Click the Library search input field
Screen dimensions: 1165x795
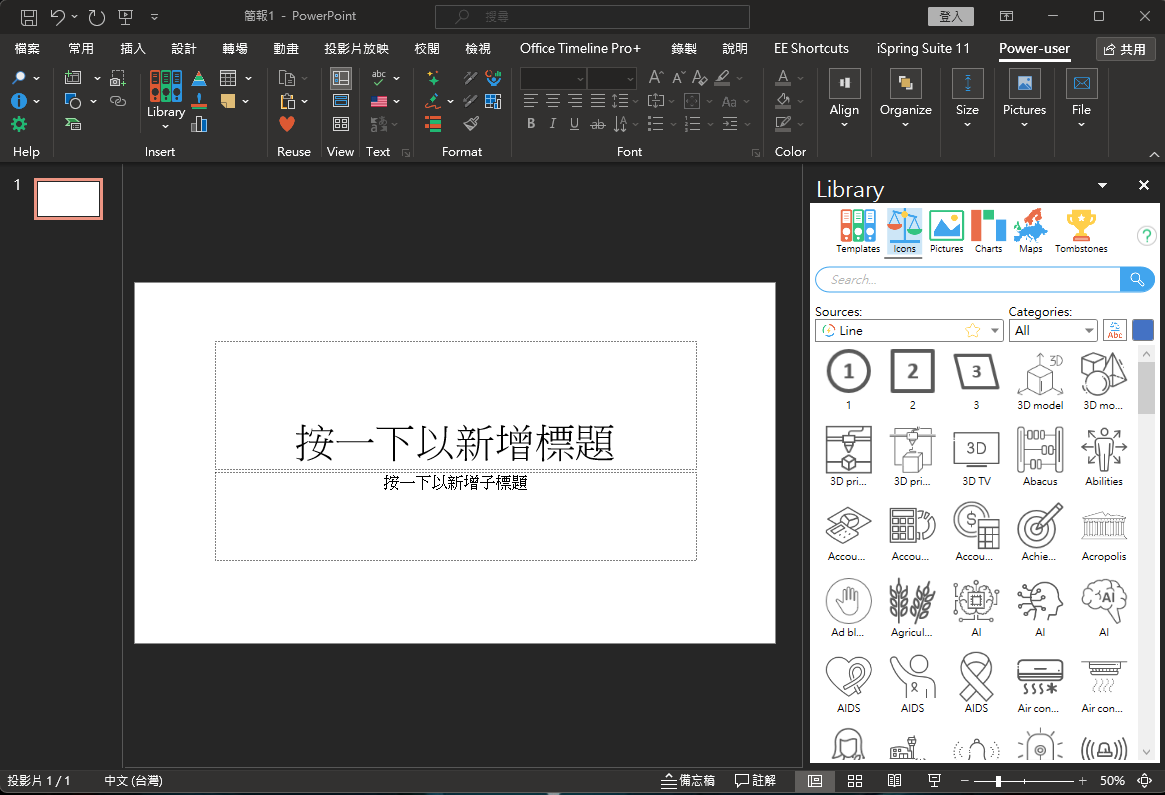(967, 279)
